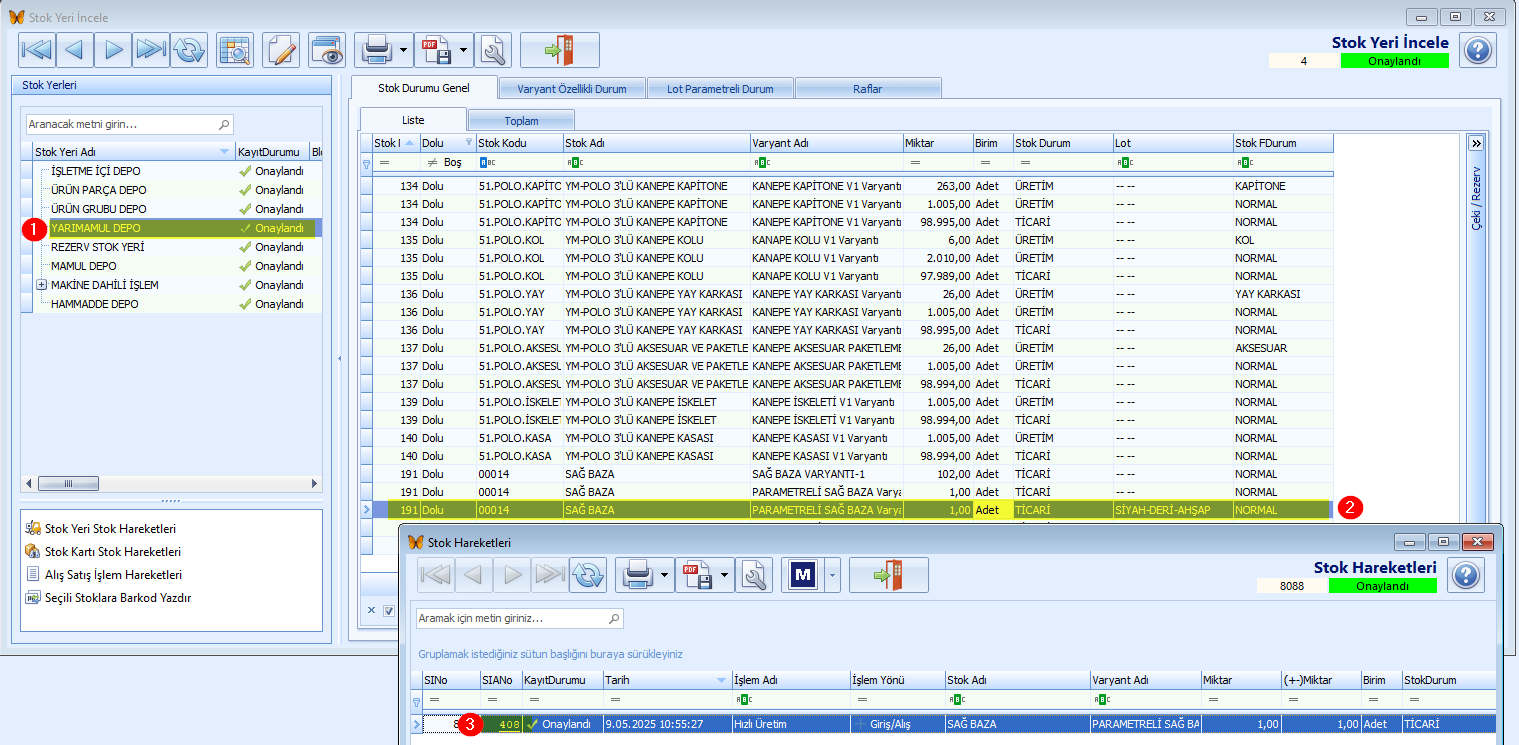Click the edit note pencil icon
Image resolution: width=1519 pixels, height=745 pixels.
click(x=281, y=50)
